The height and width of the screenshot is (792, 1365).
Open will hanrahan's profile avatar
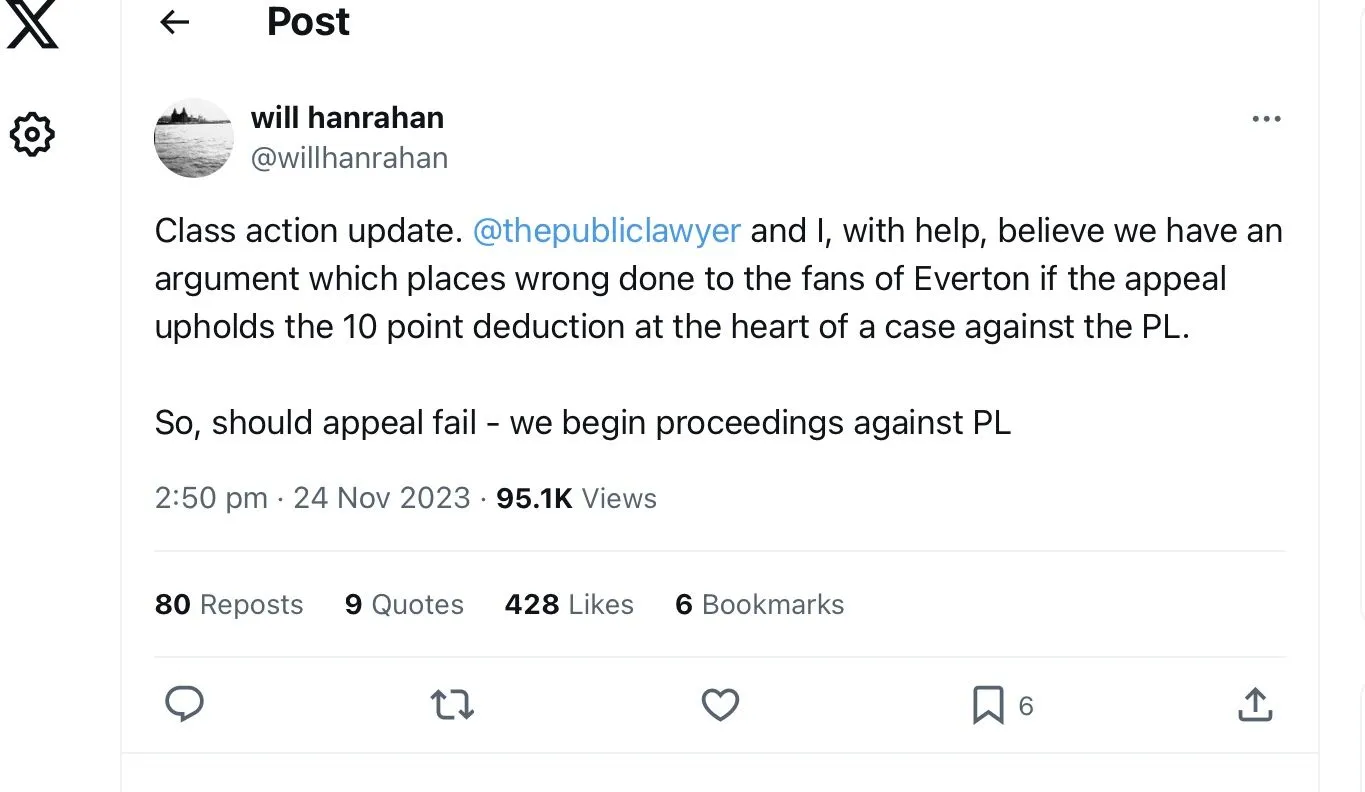point(194,138)
